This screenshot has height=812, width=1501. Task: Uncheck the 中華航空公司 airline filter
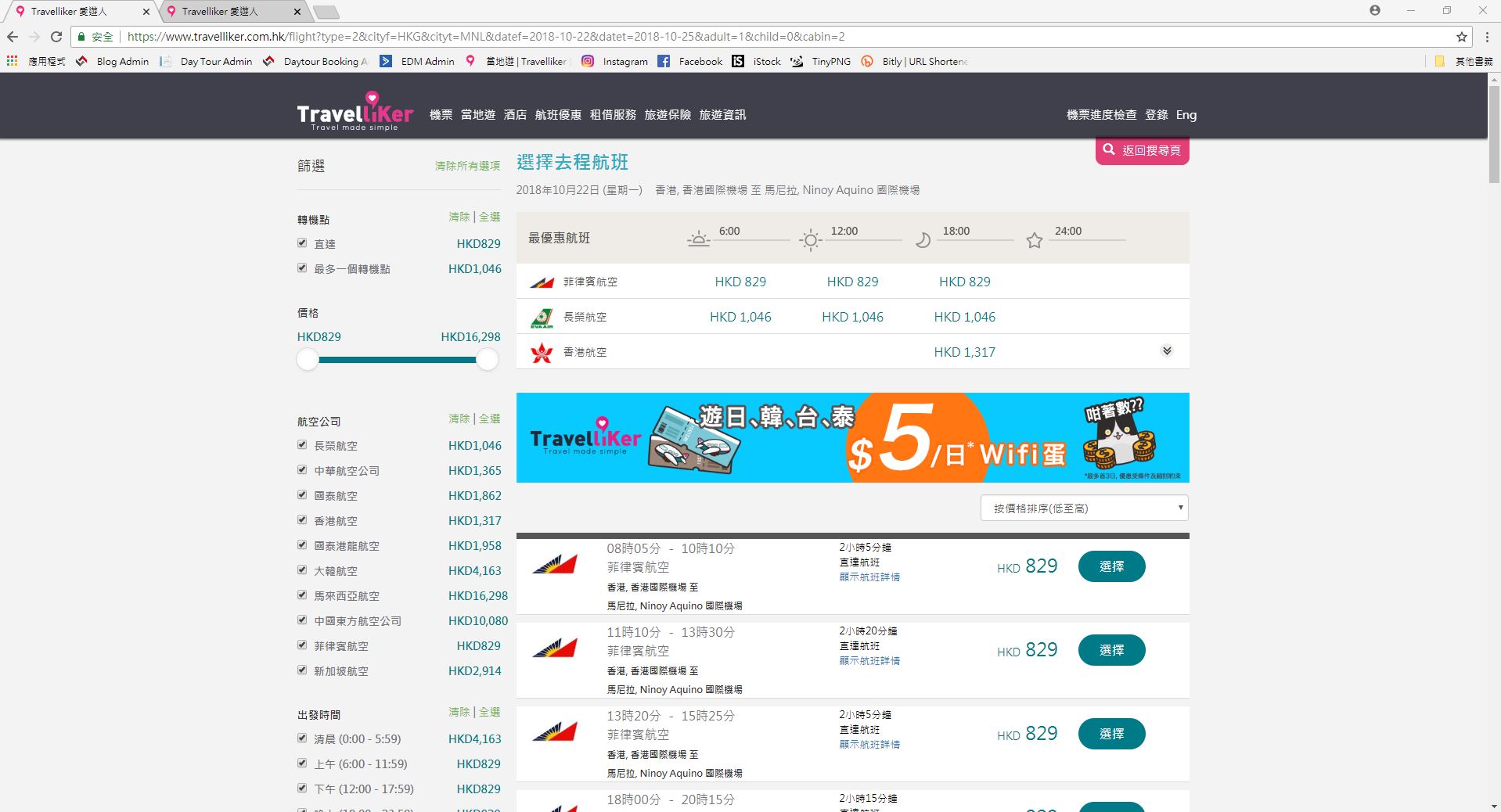pyautogui.click(x=302, y=470)
